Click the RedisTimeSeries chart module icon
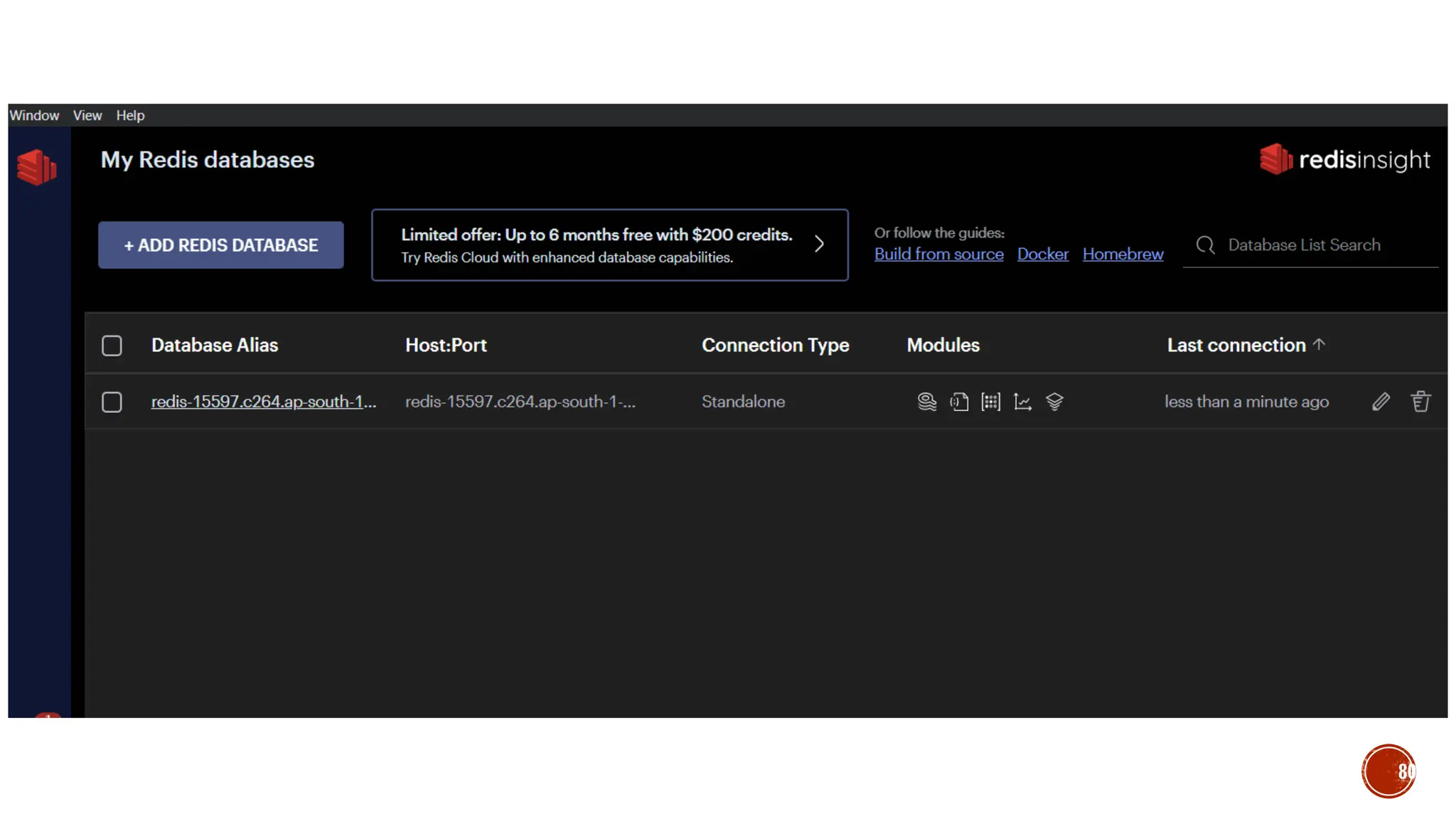1456x819 pixels. tap(1022, 402)
